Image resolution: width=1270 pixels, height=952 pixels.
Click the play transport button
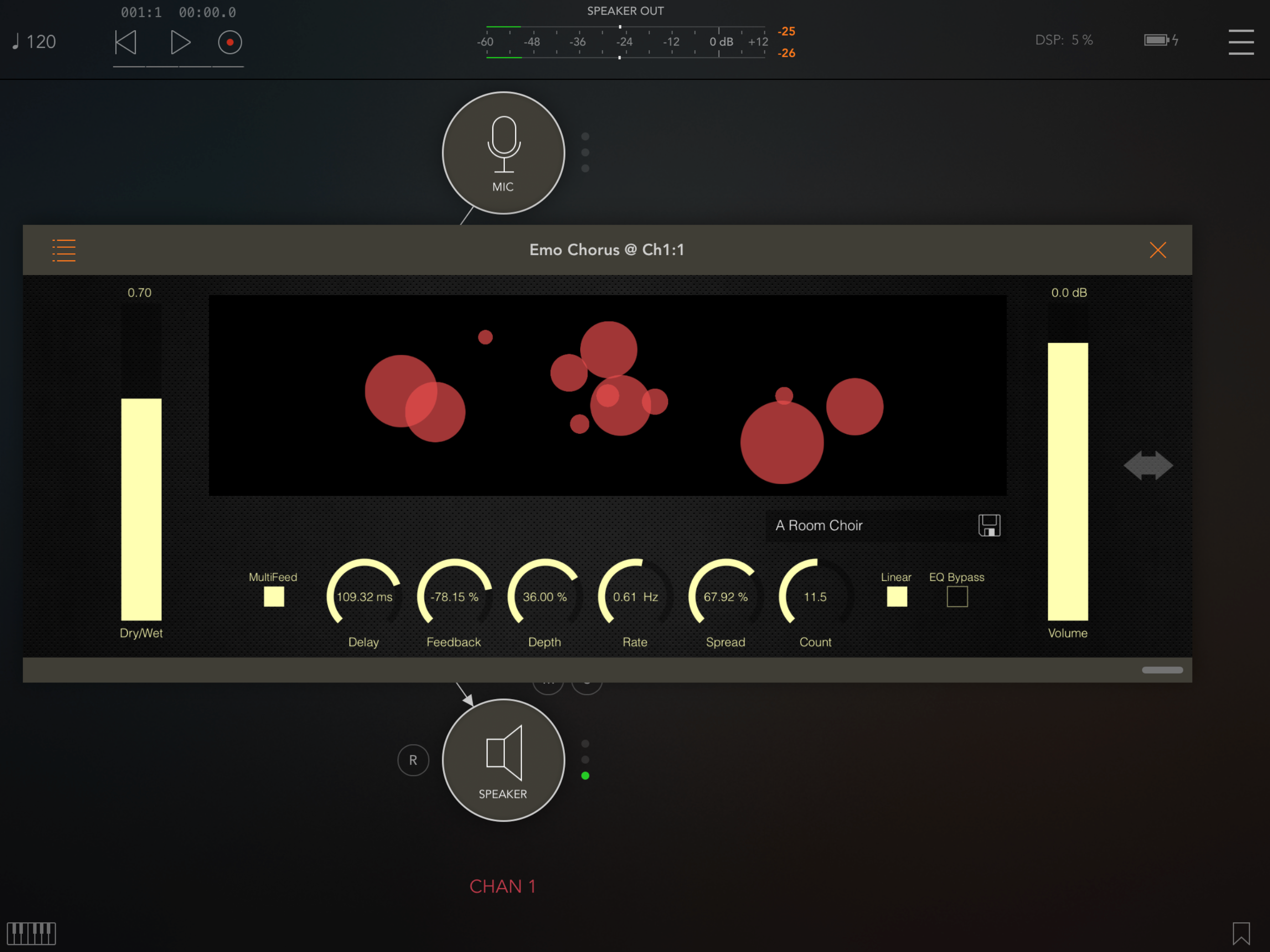click(180, 42)
